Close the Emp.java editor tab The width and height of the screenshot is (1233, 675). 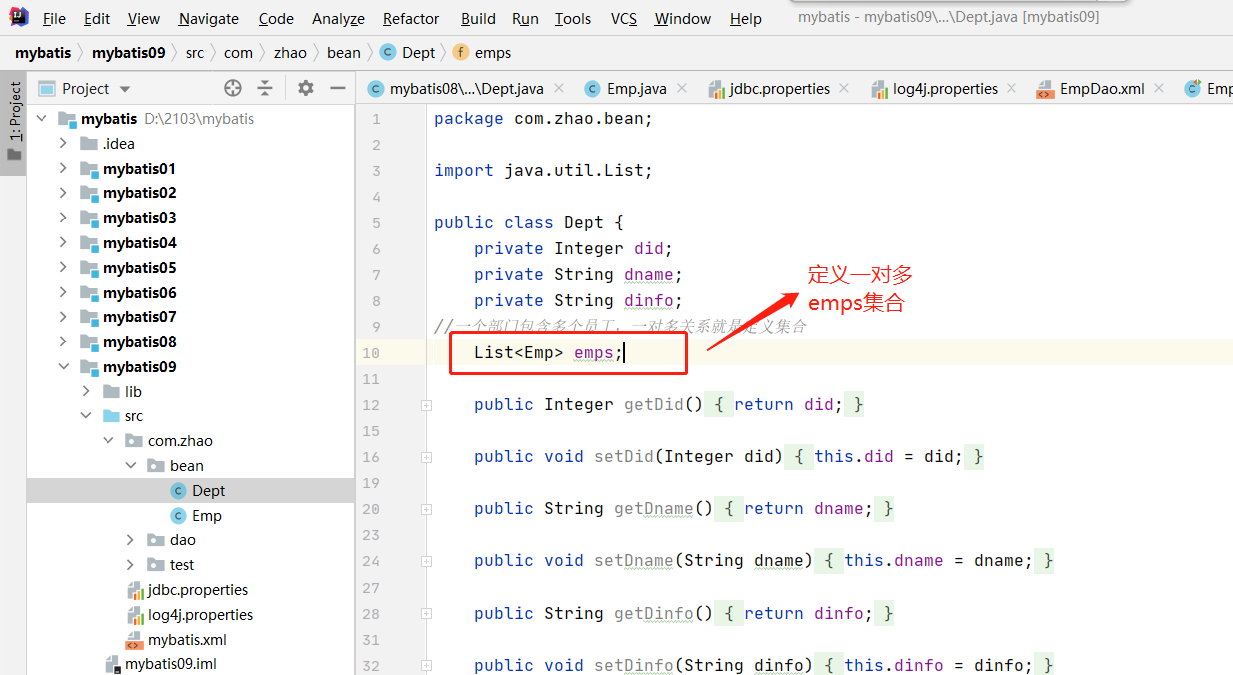(x=682, y=88)
